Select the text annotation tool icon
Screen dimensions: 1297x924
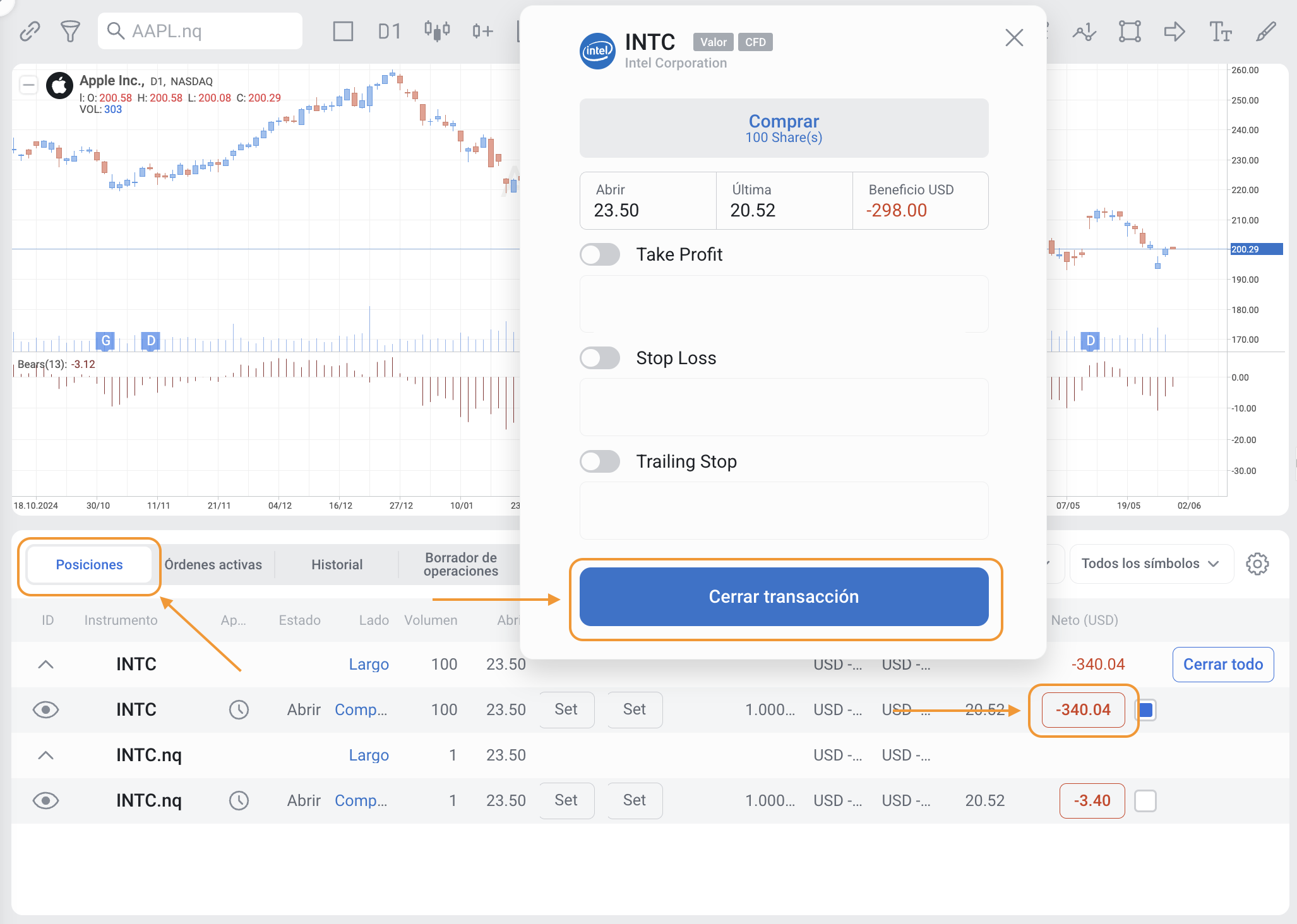click(1220, 31)
